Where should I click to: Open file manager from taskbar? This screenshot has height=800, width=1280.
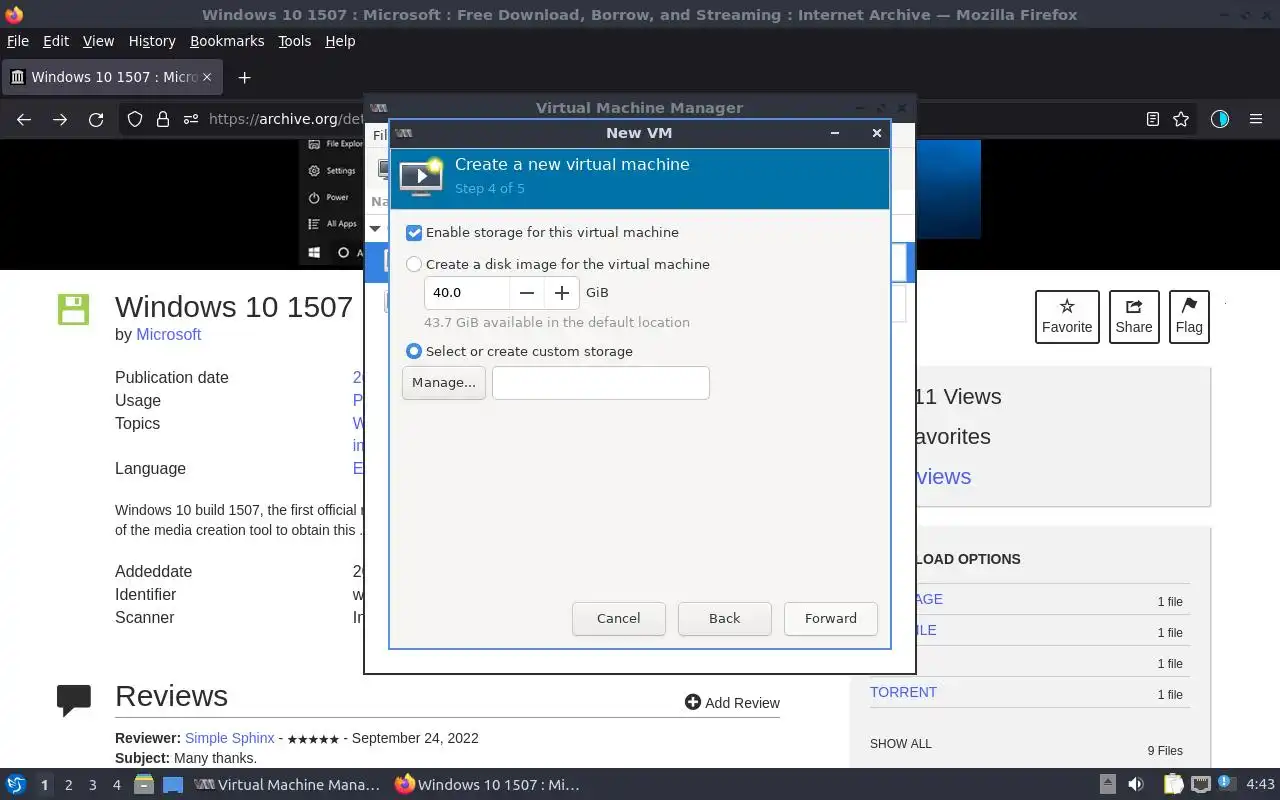[144, 785]
